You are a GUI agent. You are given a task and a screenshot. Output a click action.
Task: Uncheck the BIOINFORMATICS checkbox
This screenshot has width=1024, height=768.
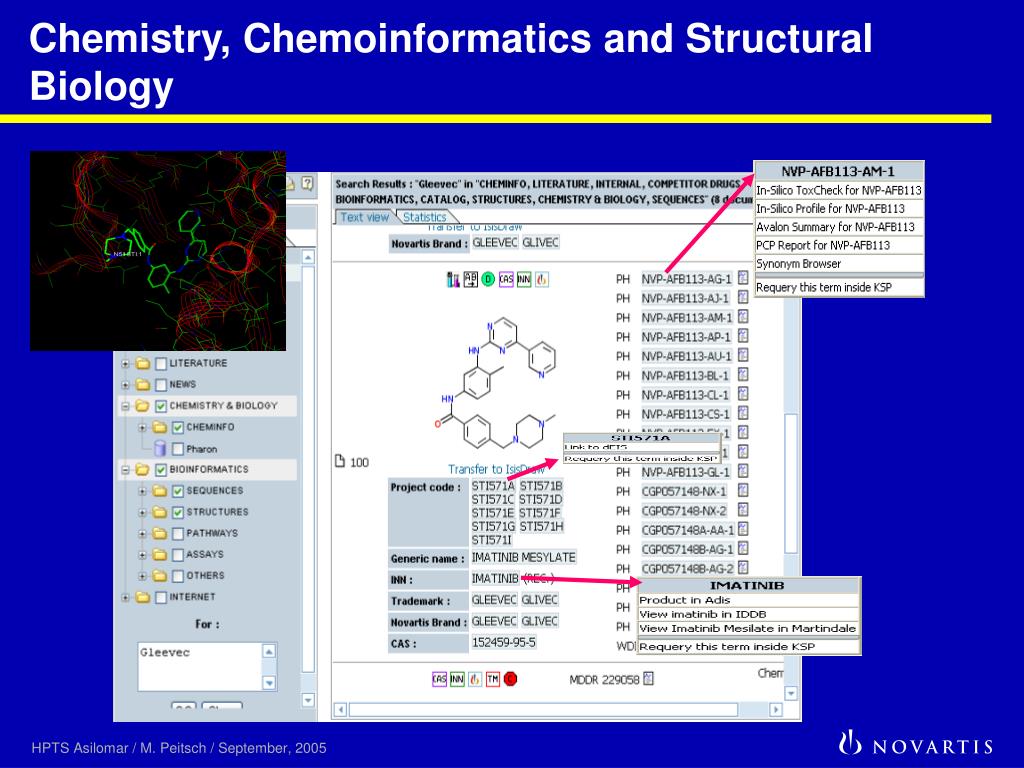[161, 470]
